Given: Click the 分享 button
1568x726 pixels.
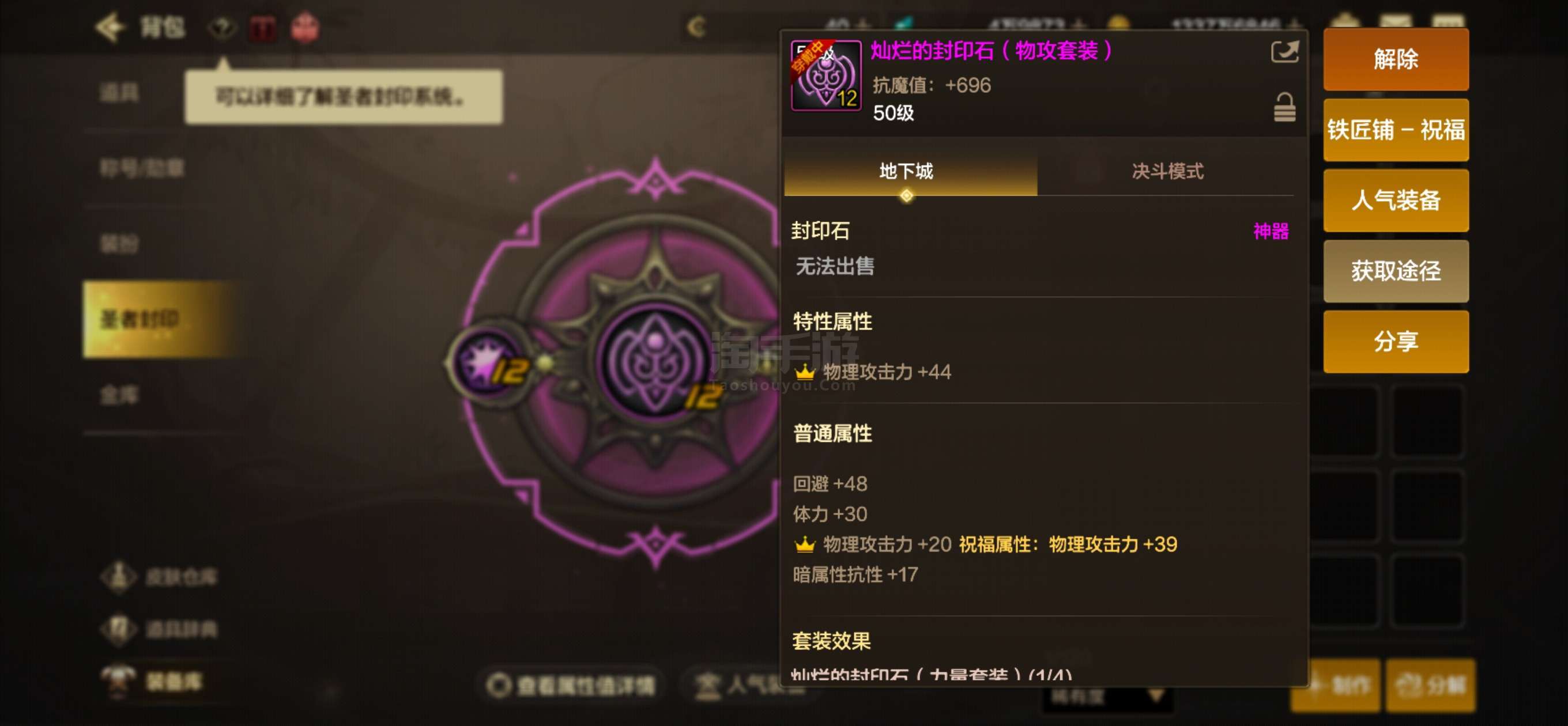Looking at the screenshot, I should tap(1395, 342).
